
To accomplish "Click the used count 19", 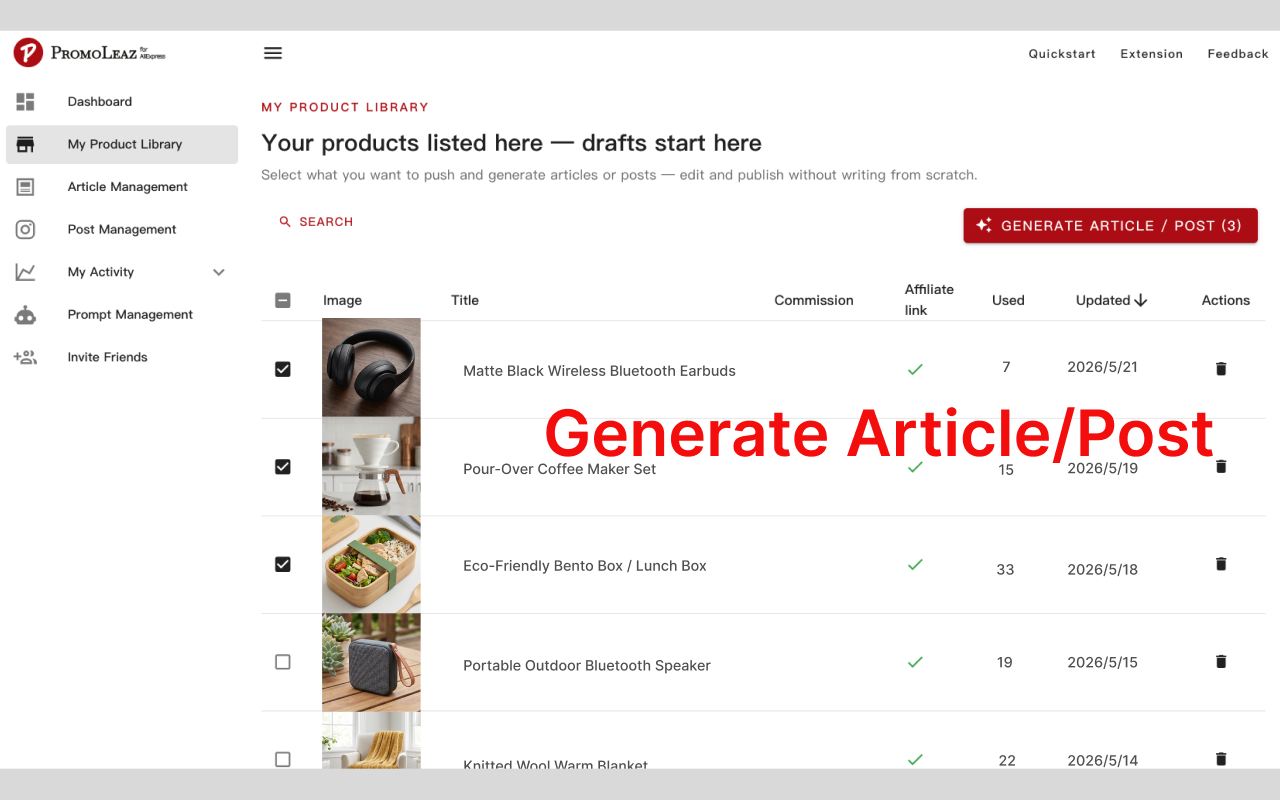I will 1005,662.
